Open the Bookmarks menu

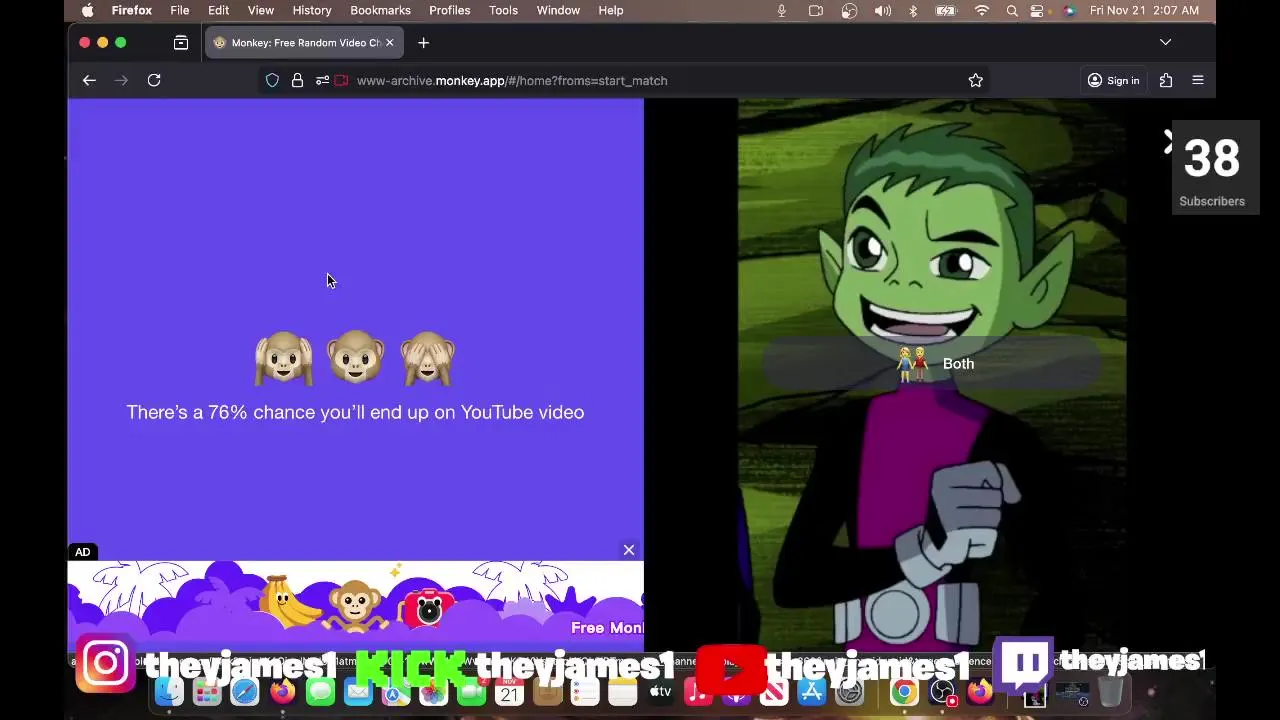(380, 10)
